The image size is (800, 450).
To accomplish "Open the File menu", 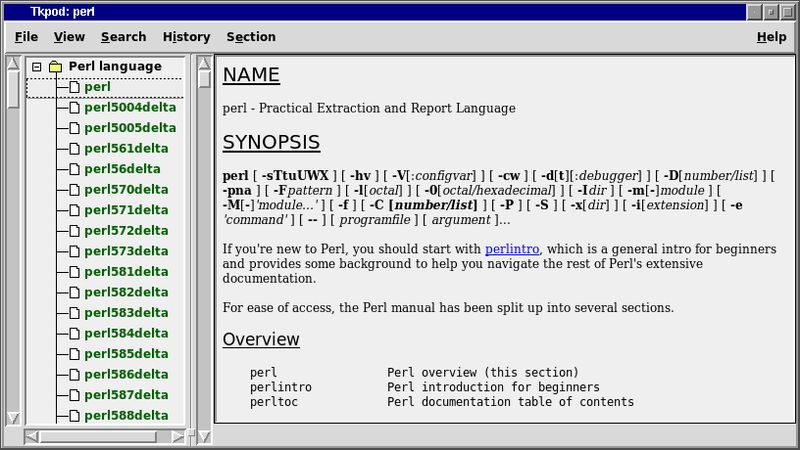I will click(x=26, y=37).
